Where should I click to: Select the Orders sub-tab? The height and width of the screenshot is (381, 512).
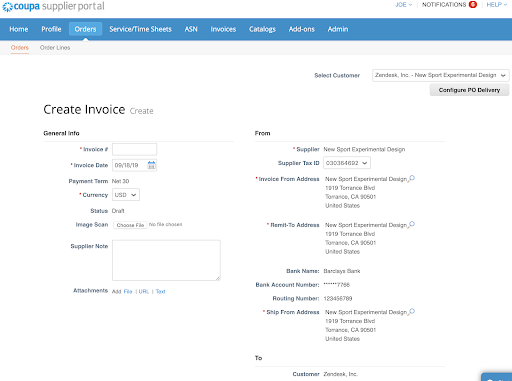(x=20, y=48)
